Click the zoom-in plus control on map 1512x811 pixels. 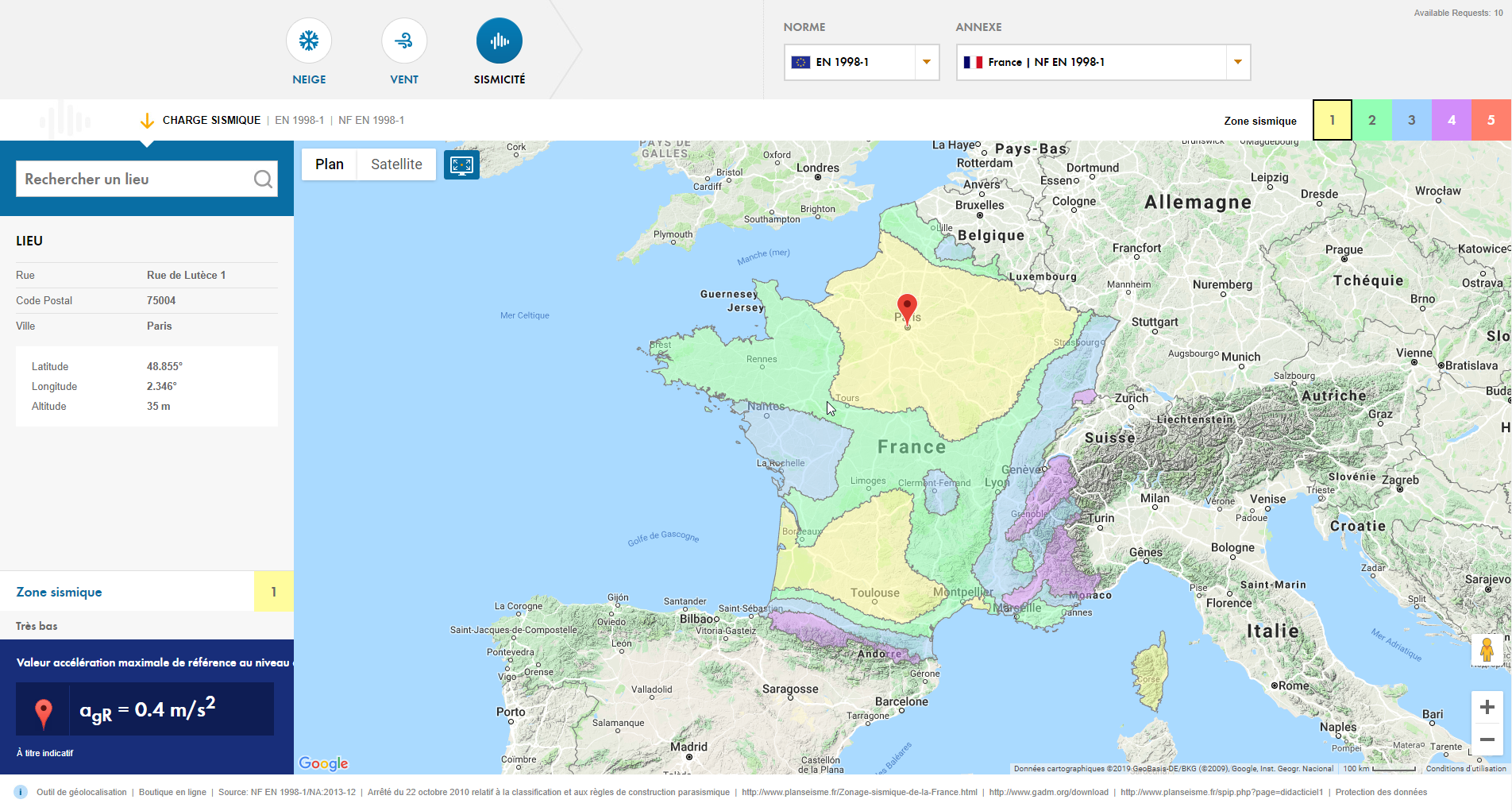[x=1487, y=706]
